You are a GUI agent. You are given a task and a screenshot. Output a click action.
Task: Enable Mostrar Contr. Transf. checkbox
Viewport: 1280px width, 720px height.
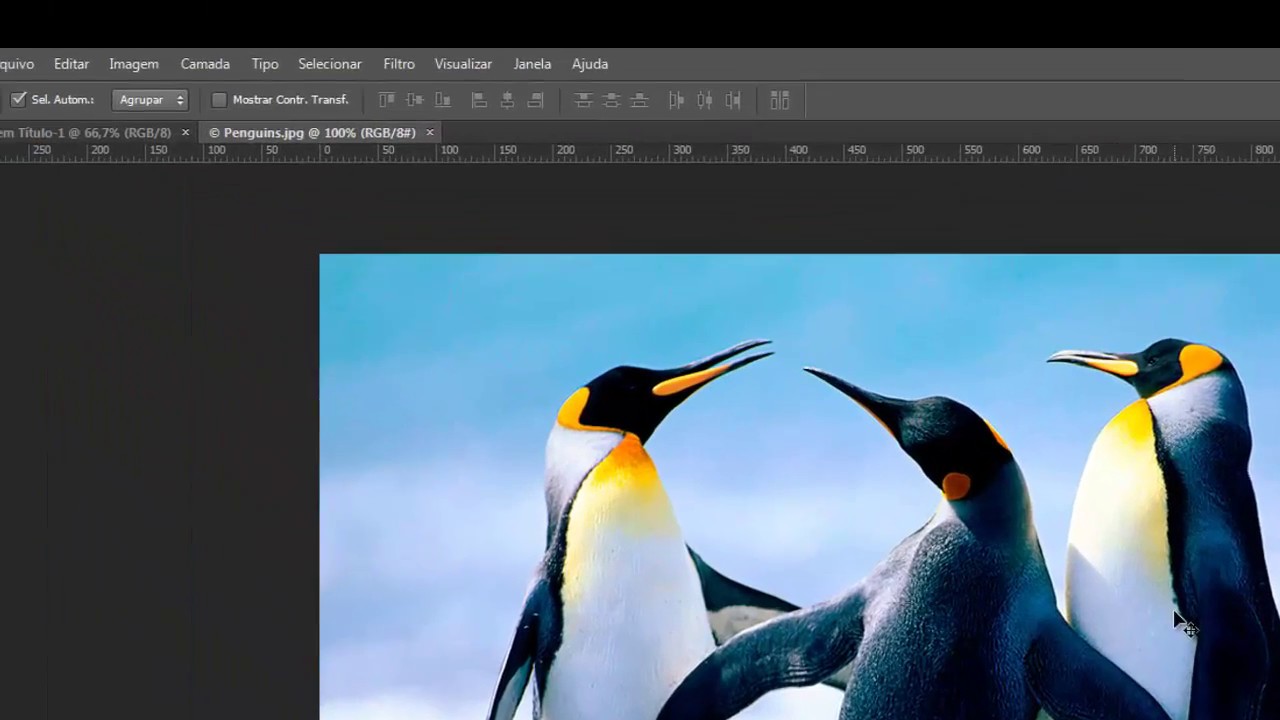(x=219, y=100)
